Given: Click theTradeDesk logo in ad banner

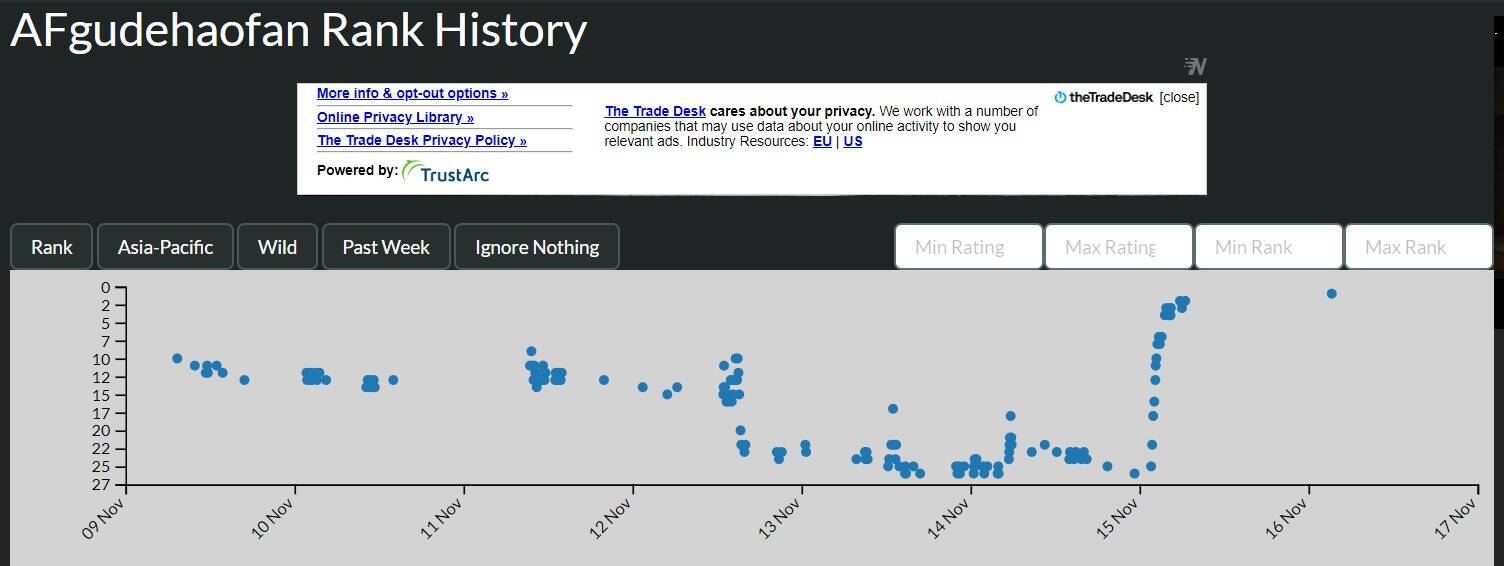Looking at the screenshot, I should pyautogui.click(x=1104, y=97).
